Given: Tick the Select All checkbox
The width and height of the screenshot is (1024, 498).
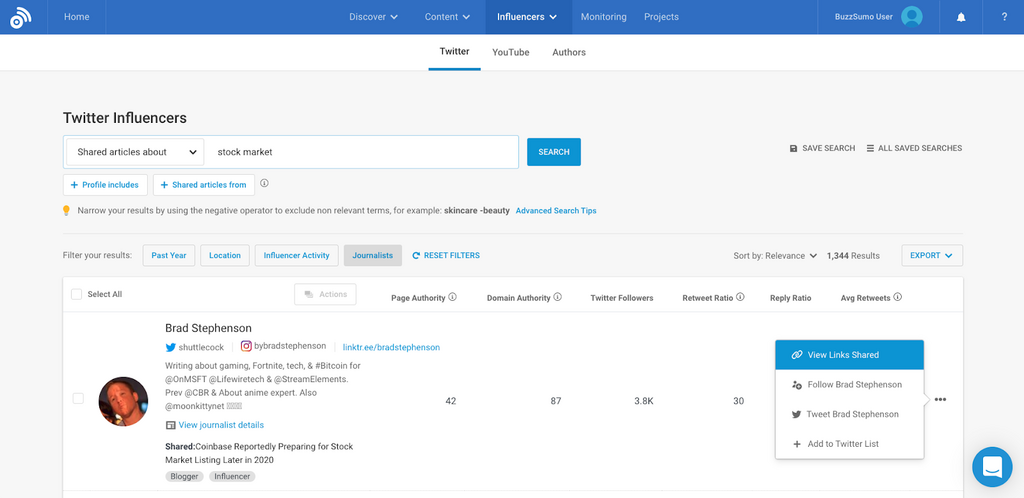Looking at the screenshot, I should (x=77, y=294).
